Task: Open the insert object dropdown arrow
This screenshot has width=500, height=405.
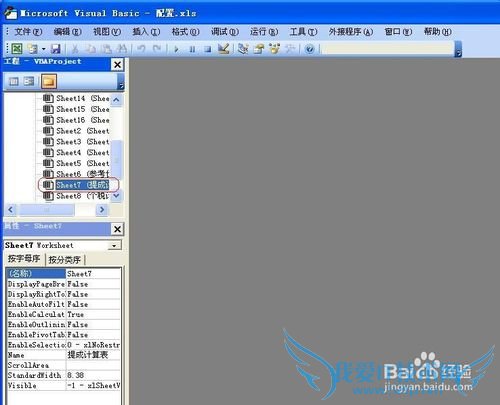Action: 43,49
